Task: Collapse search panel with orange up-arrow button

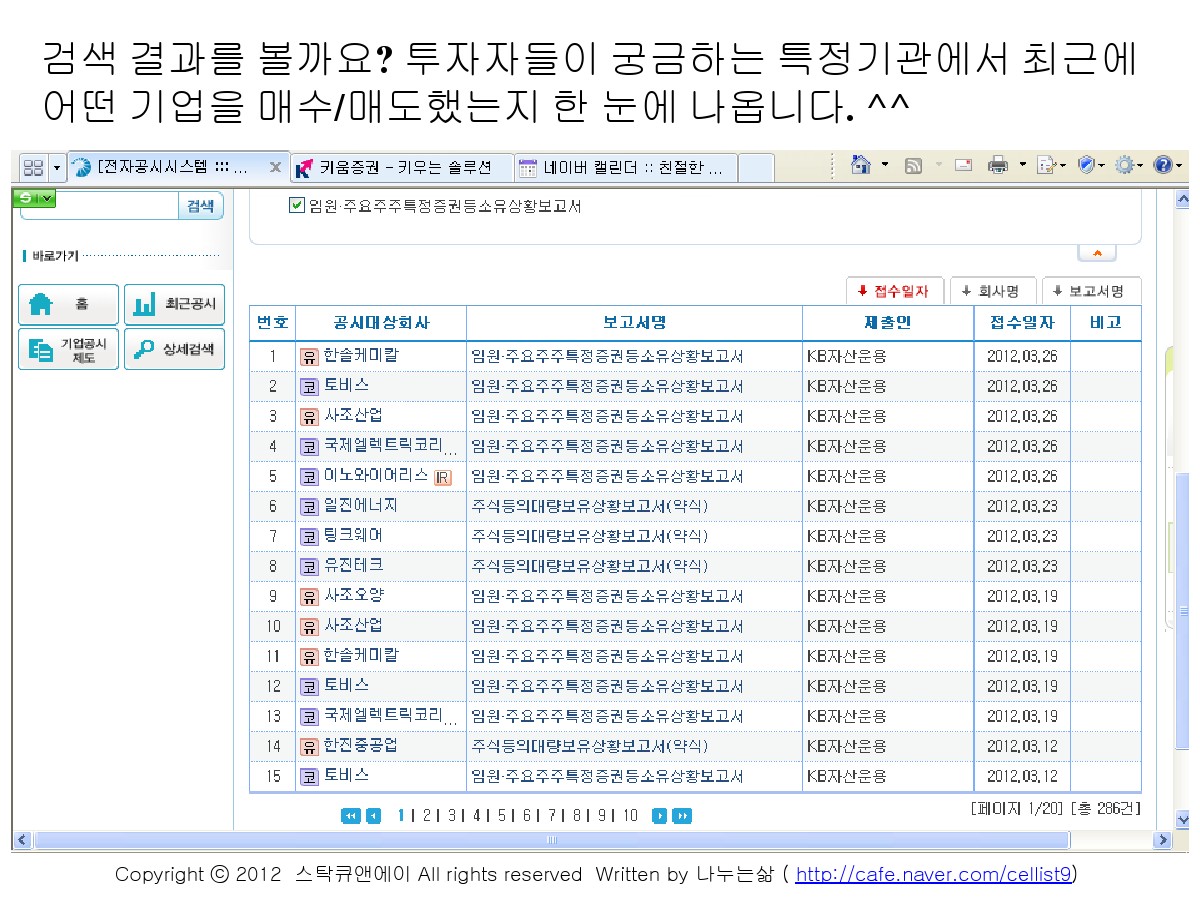Action: pos(1097,254)
